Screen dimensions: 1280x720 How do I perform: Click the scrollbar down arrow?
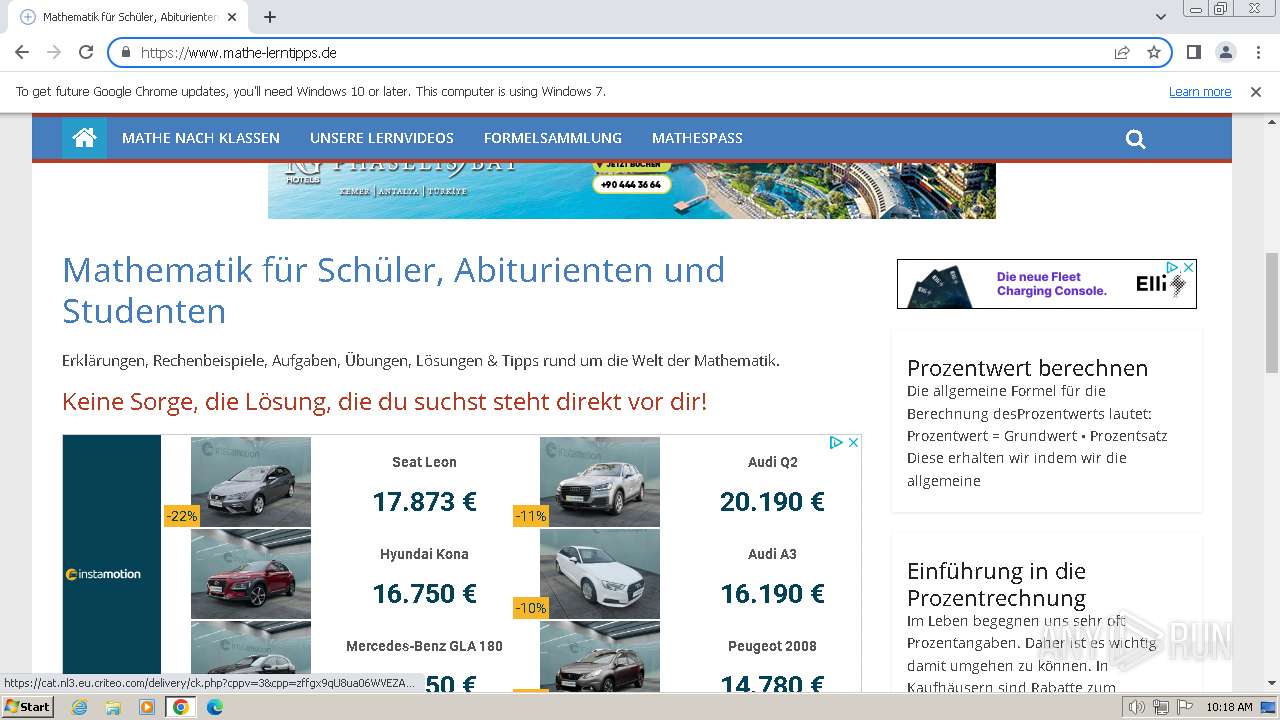[x=1271, y=683]
